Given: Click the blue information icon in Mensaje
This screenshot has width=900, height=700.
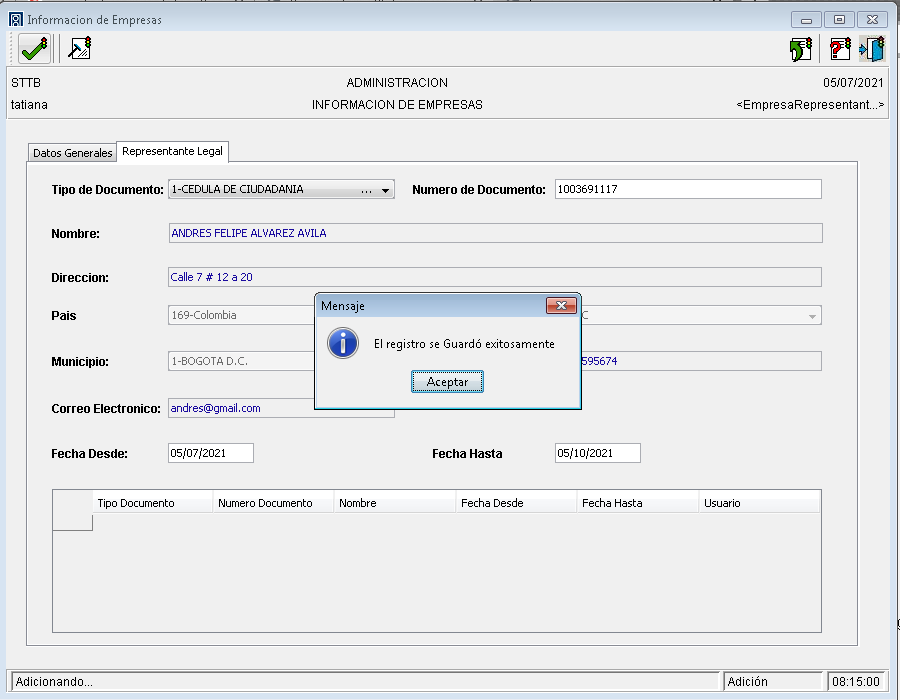Looking at the screenshot, I should coord(343,343).
